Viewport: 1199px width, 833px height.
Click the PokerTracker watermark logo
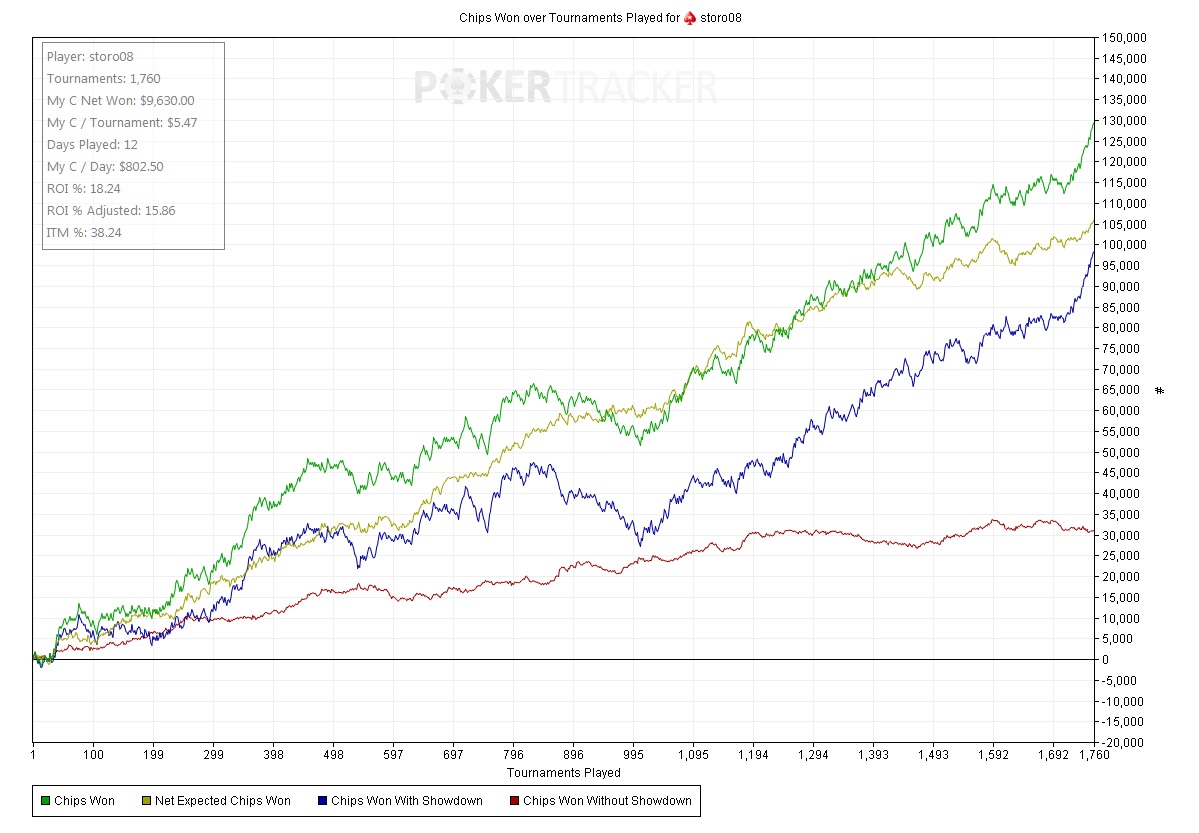[565, 87]
